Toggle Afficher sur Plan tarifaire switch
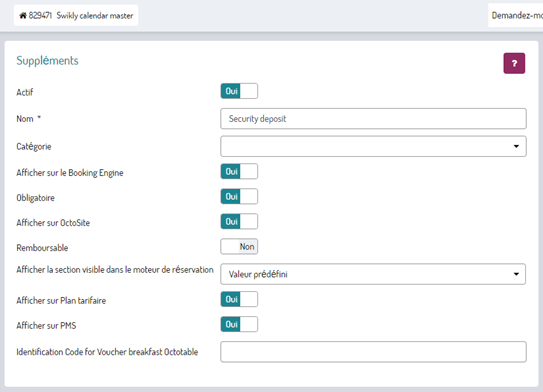 click(239, 299)
